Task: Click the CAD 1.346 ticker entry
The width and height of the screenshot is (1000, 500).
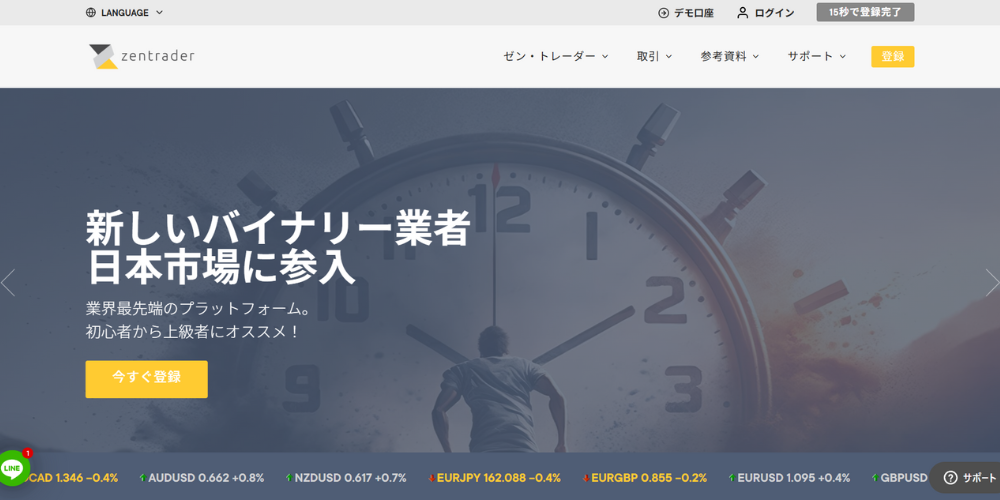Action: tap(73, 478)
